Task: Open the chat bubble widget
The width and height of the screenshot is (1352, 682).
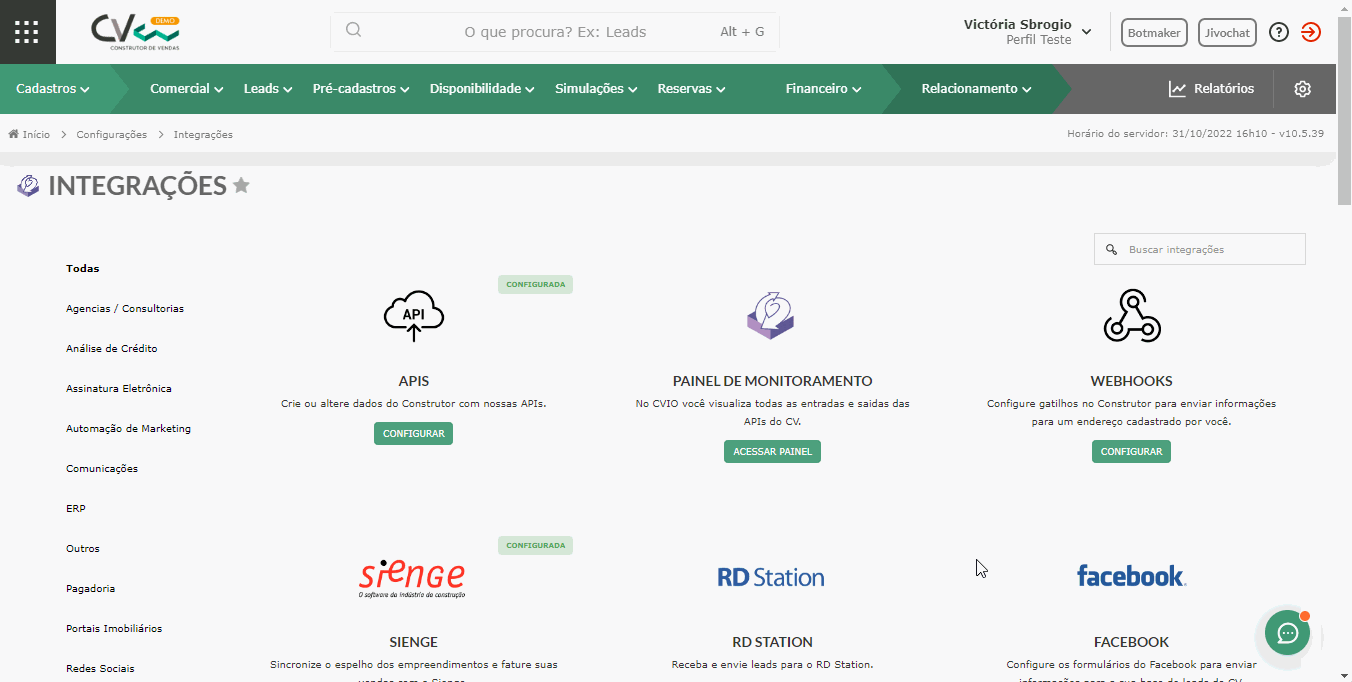Action: 1287,632
